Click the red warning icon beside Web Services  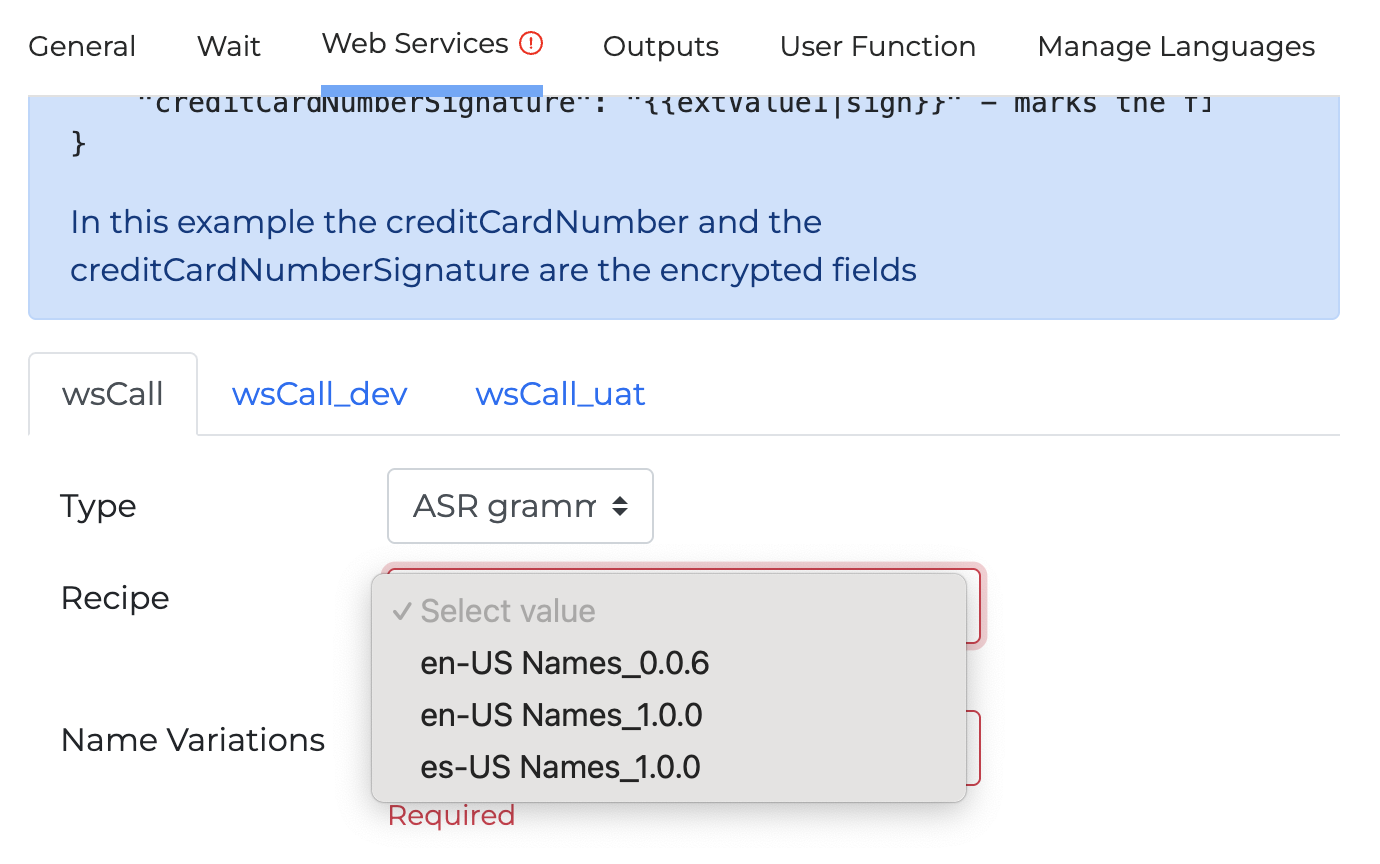(531, 44)
